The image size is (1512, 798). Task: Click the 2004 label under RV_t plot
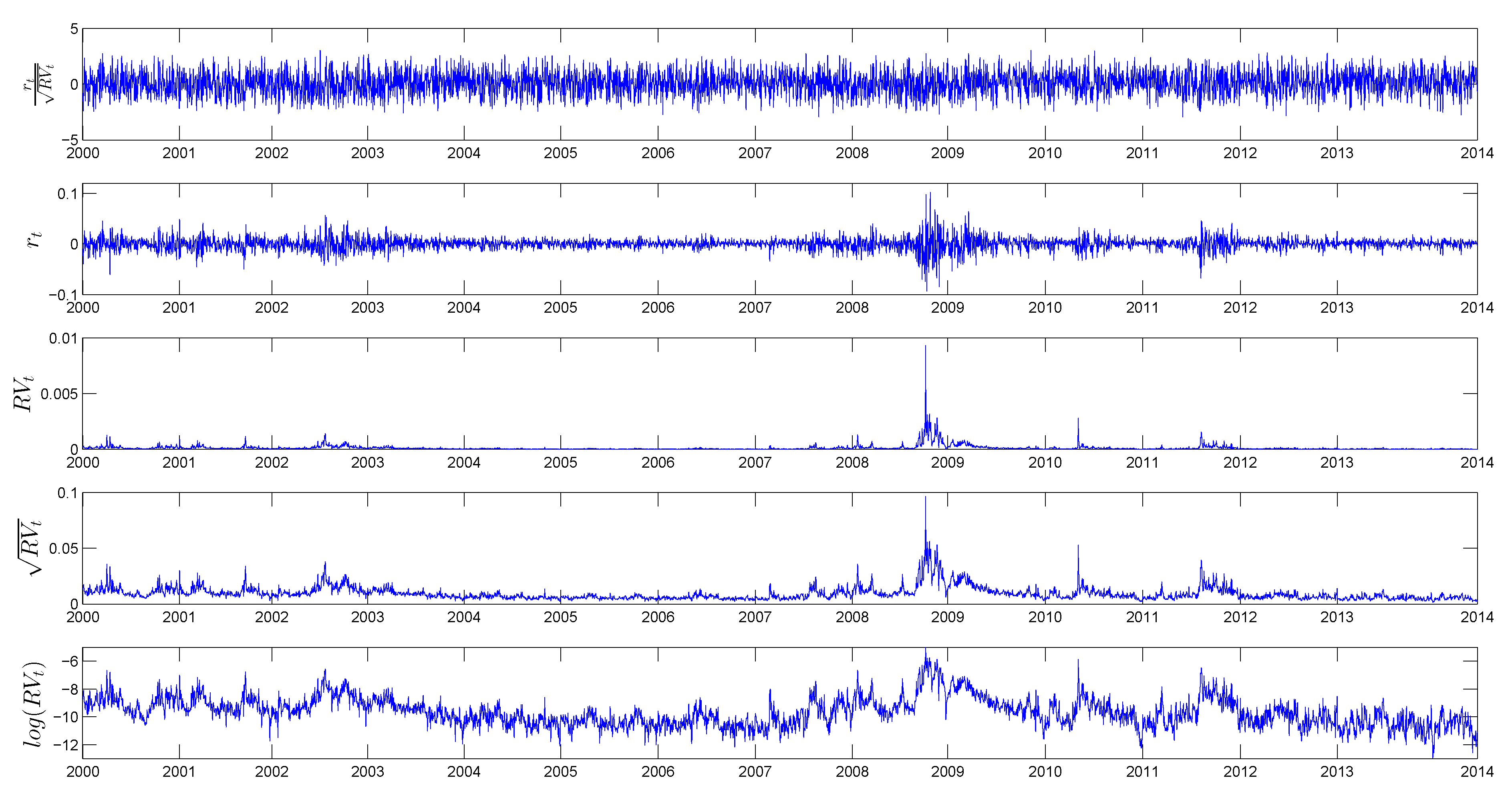[x=464, y=462]
